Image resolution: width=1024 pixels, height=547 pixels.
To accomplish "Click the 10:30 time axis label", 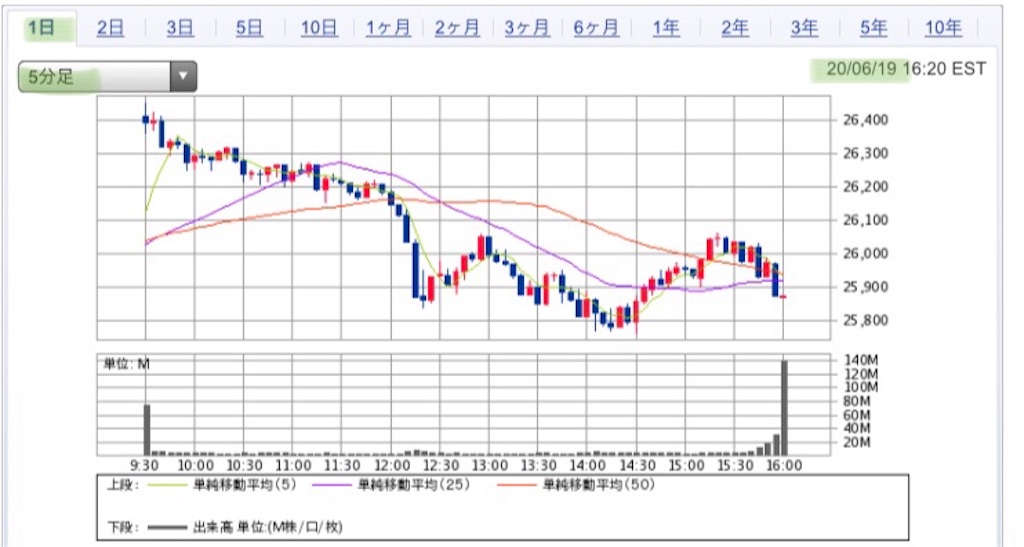I will (244, 465).
